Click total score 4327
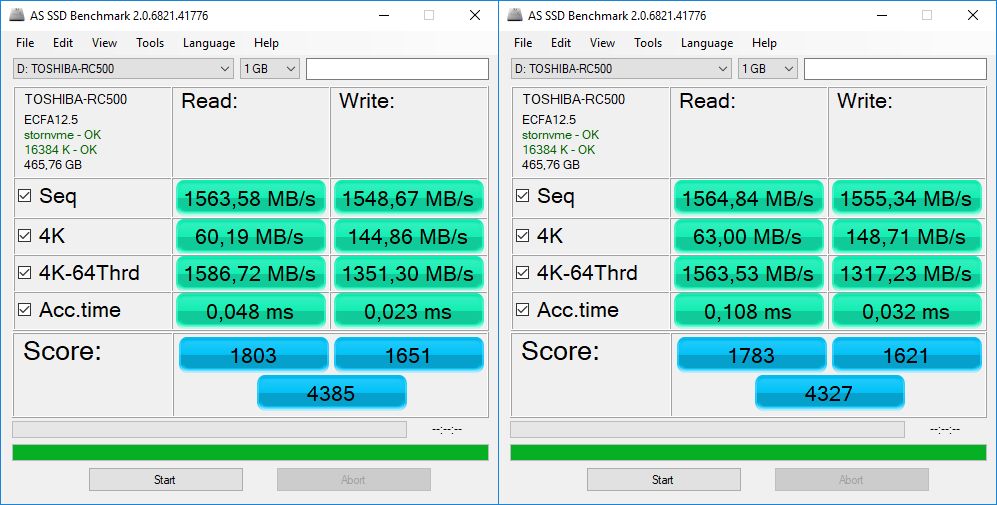 [x=829, y=392]
